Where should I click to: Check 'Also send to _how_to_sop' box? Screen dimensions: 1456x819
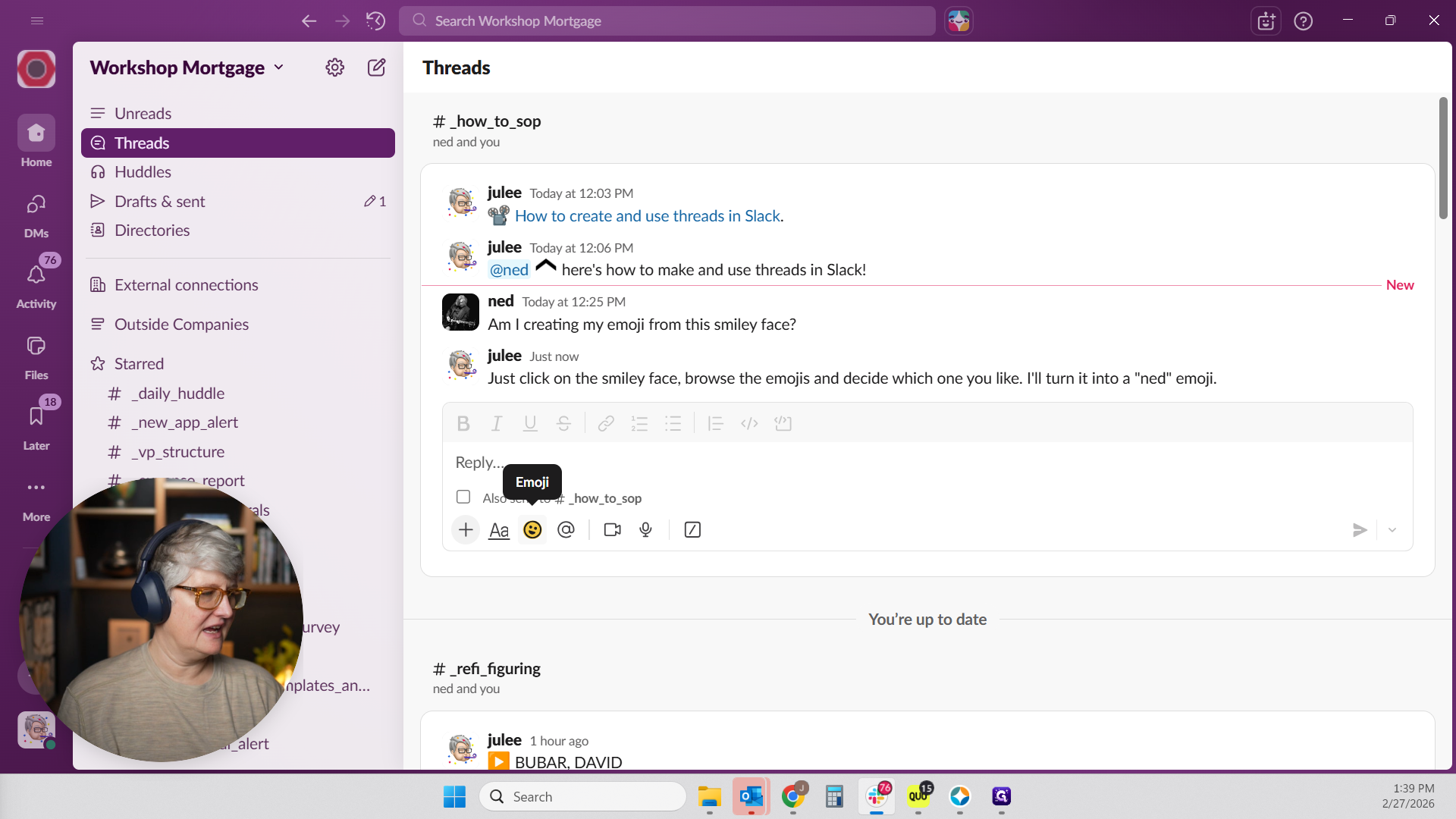click(x=463, y=497)
